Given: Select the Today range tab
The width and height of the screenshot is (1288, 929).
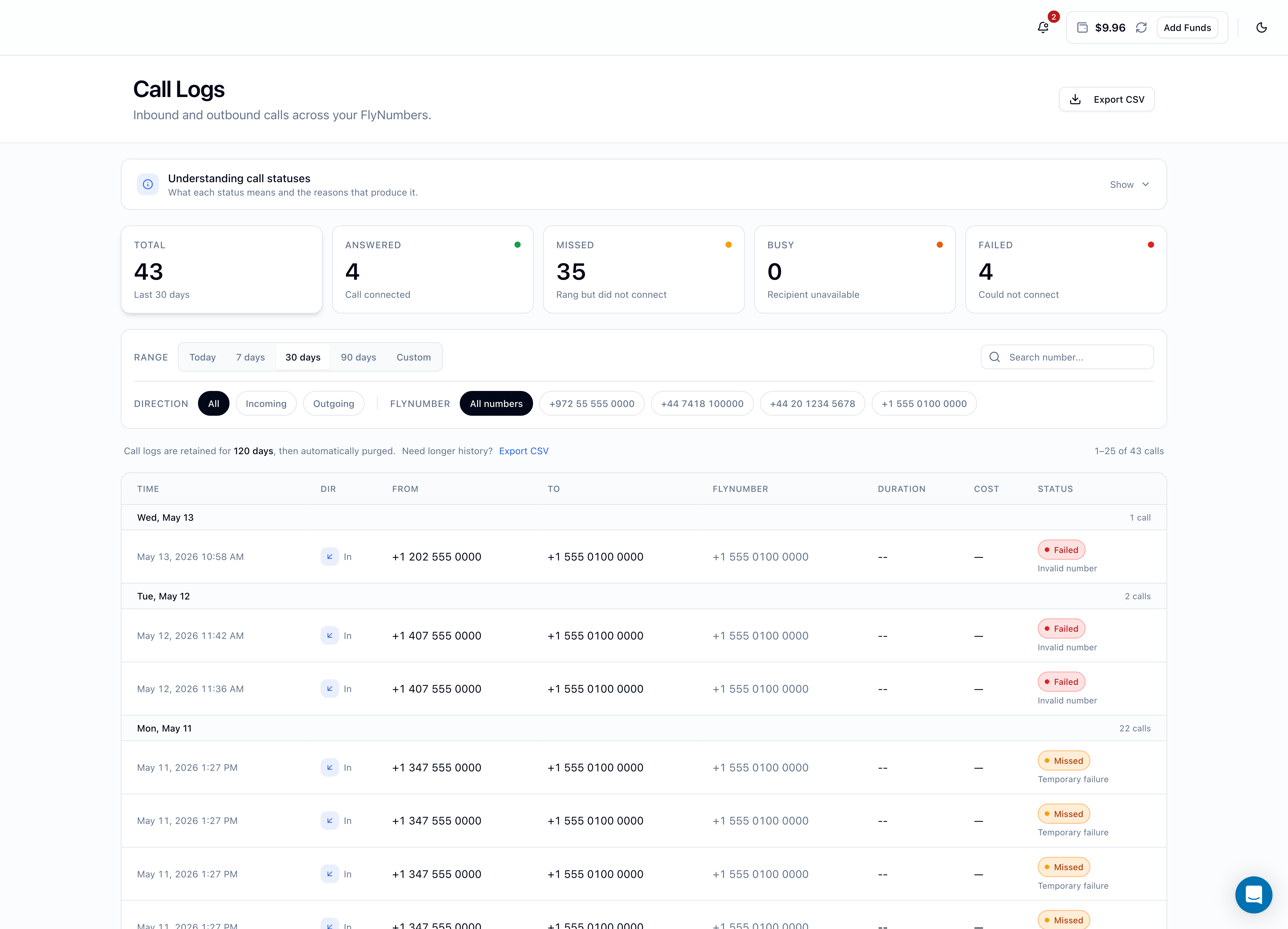Looking at the screenshot, I should coord(203,357).
